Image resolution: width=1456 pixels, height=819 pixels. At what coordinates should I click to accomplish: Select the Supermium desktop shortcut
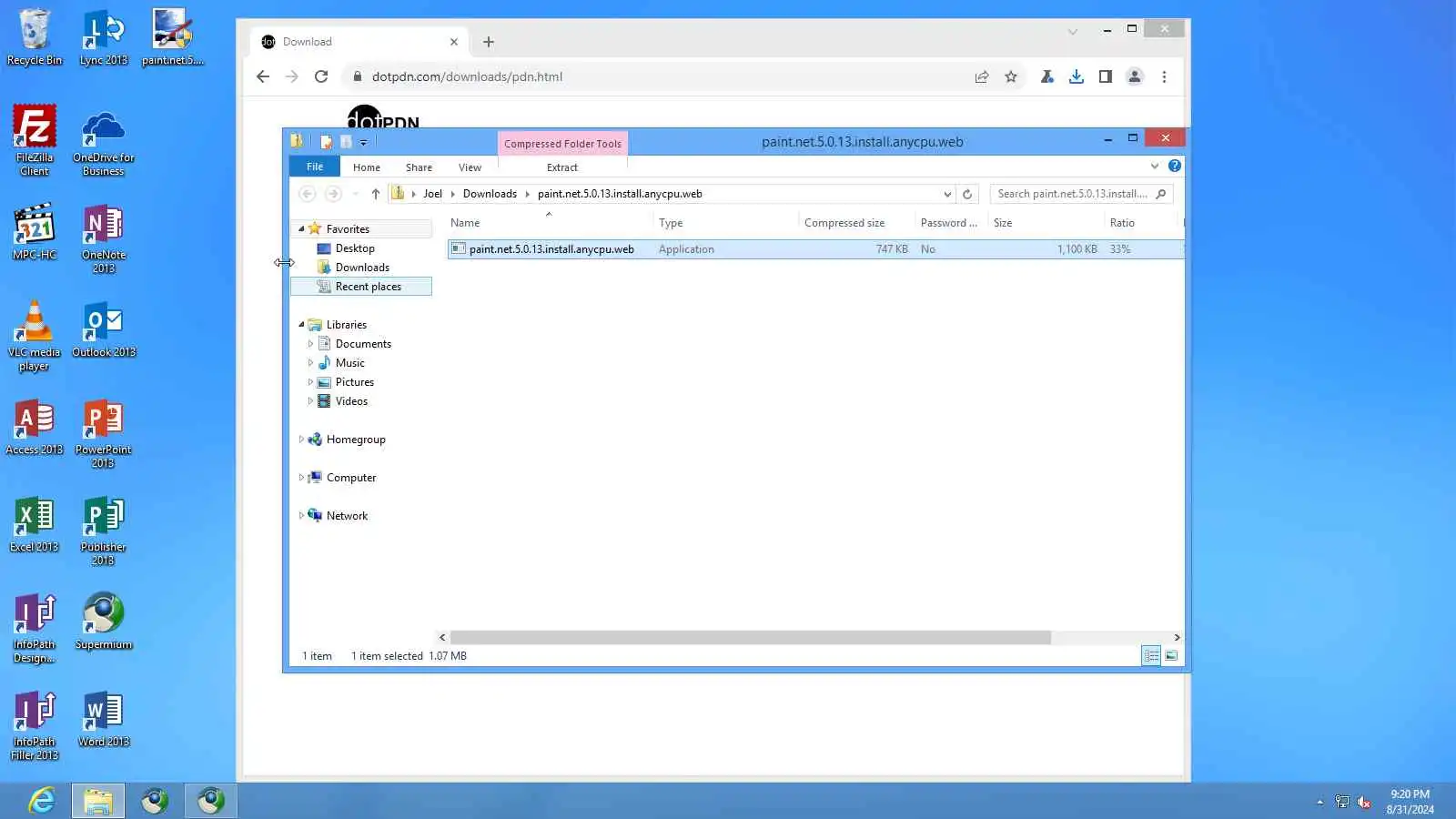[104, 621]
